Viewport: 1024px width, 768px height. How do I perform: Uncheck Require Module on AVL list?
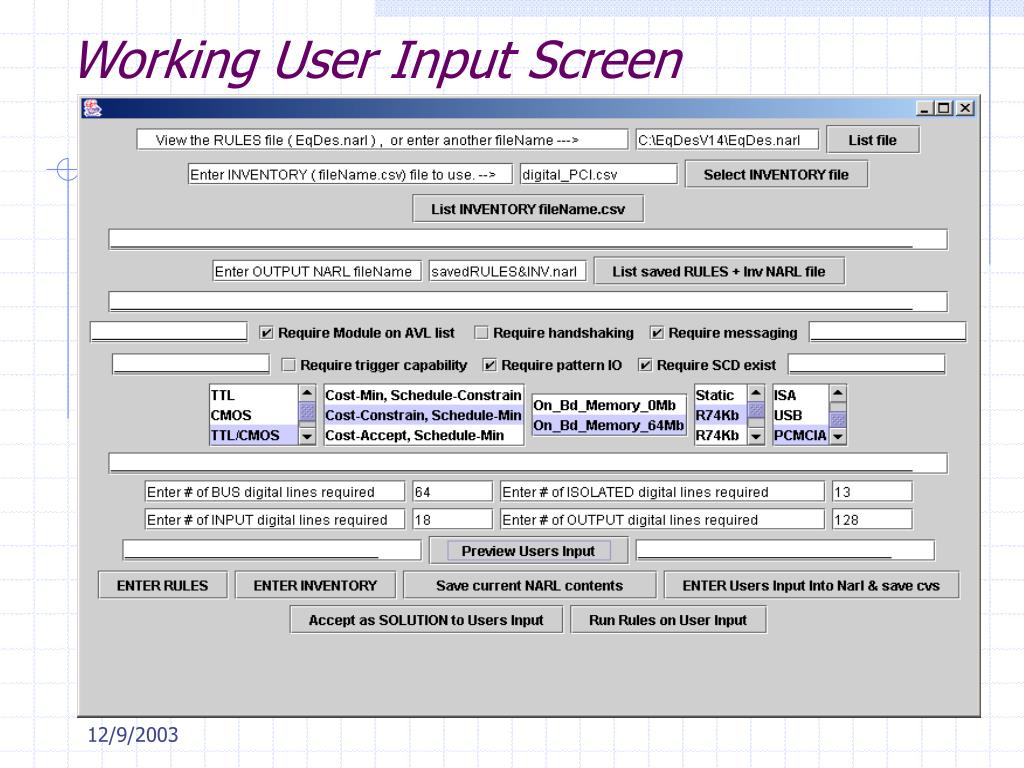(266, 333)
